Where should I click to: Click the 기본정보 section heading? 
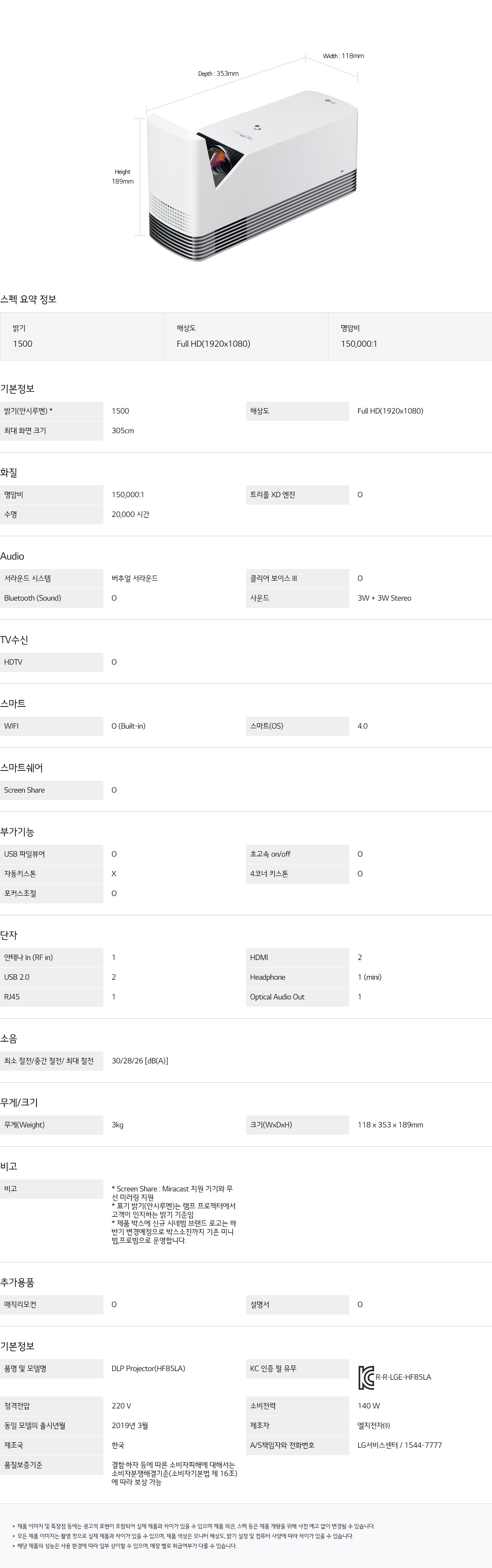tap(17, 389)
